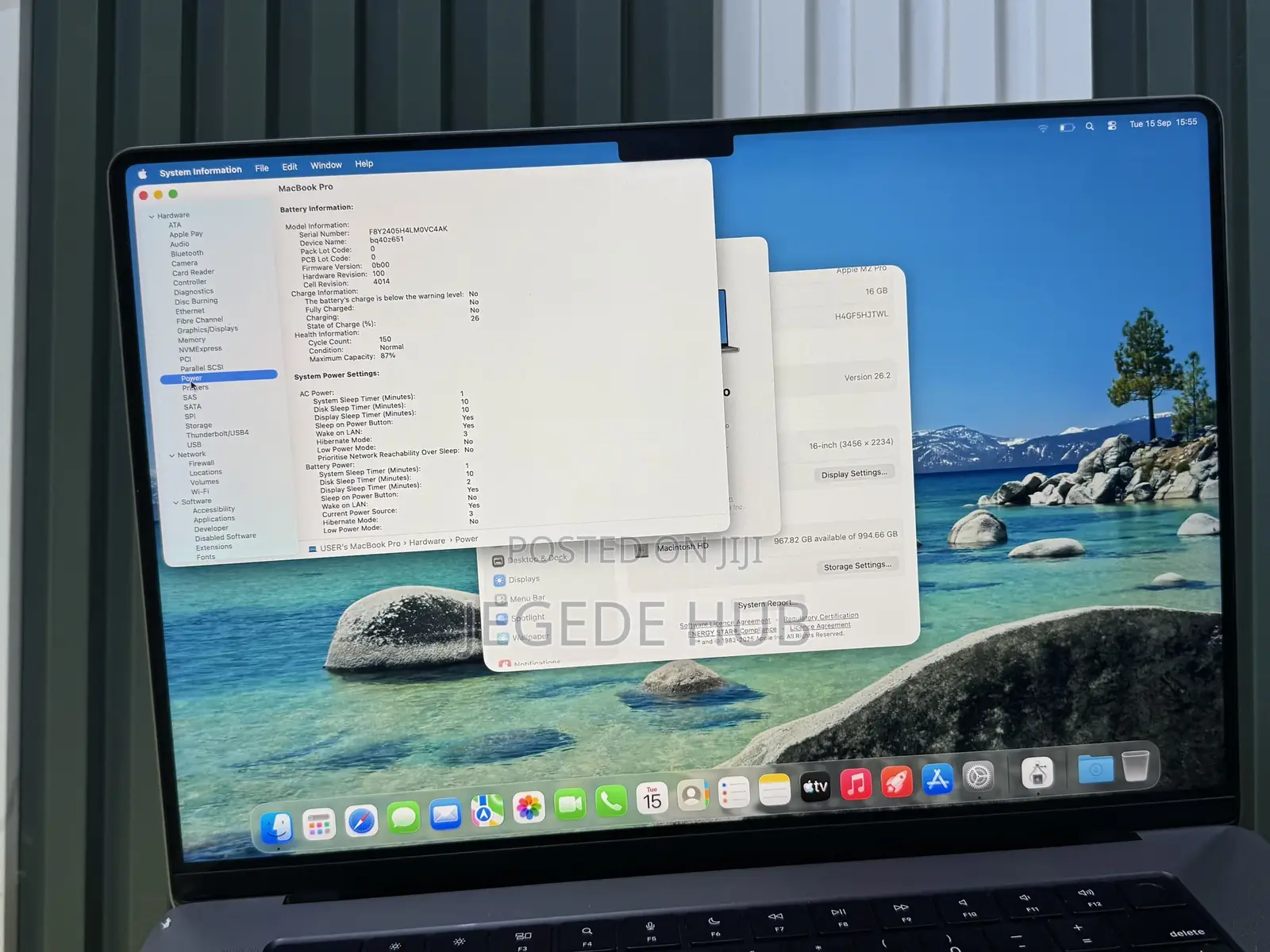Open the Calendar dock icon
This screenshot has height=952, width=1270.
(652, 799)
